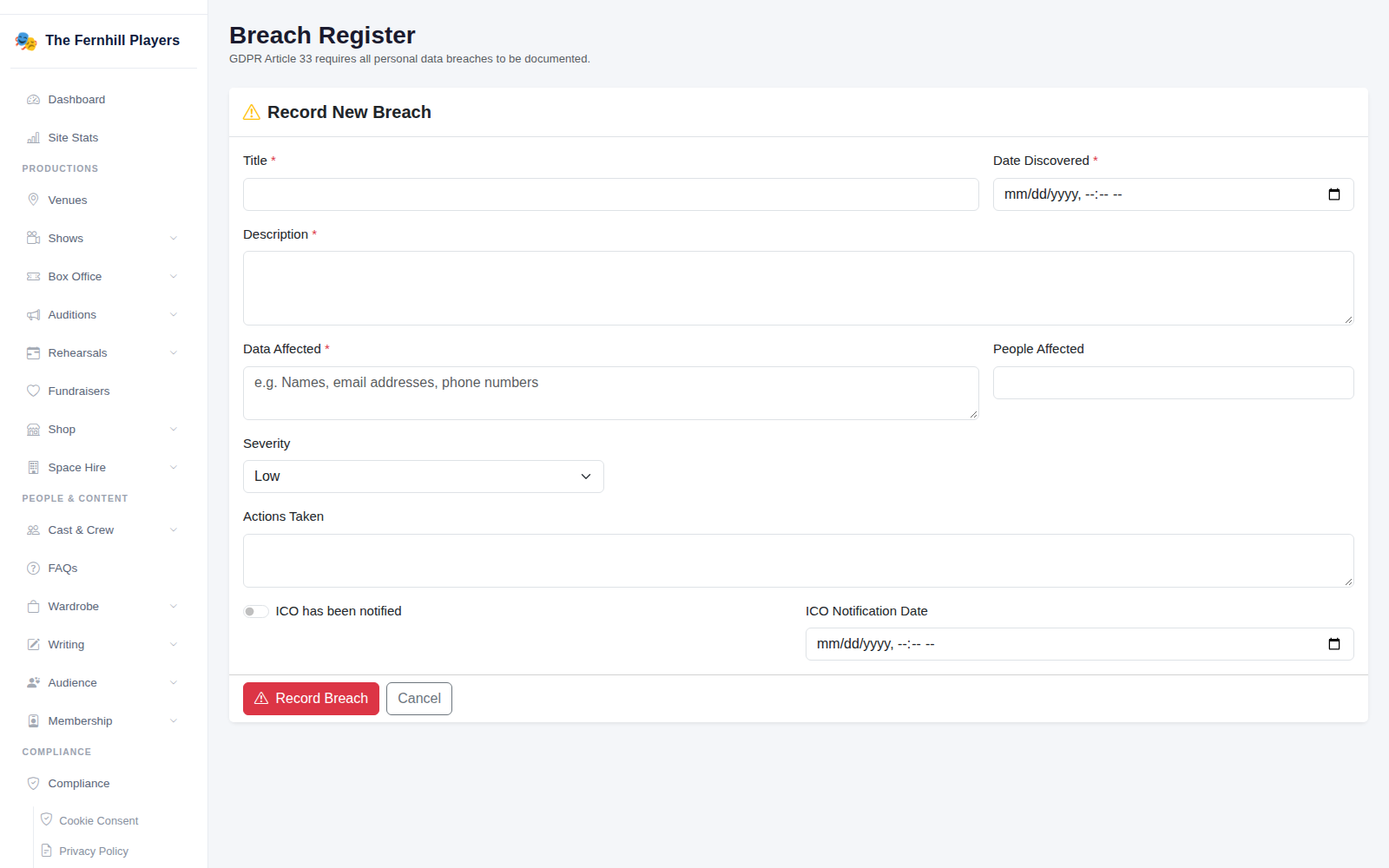Click the FAQs question mark icon

coord(33,569)
